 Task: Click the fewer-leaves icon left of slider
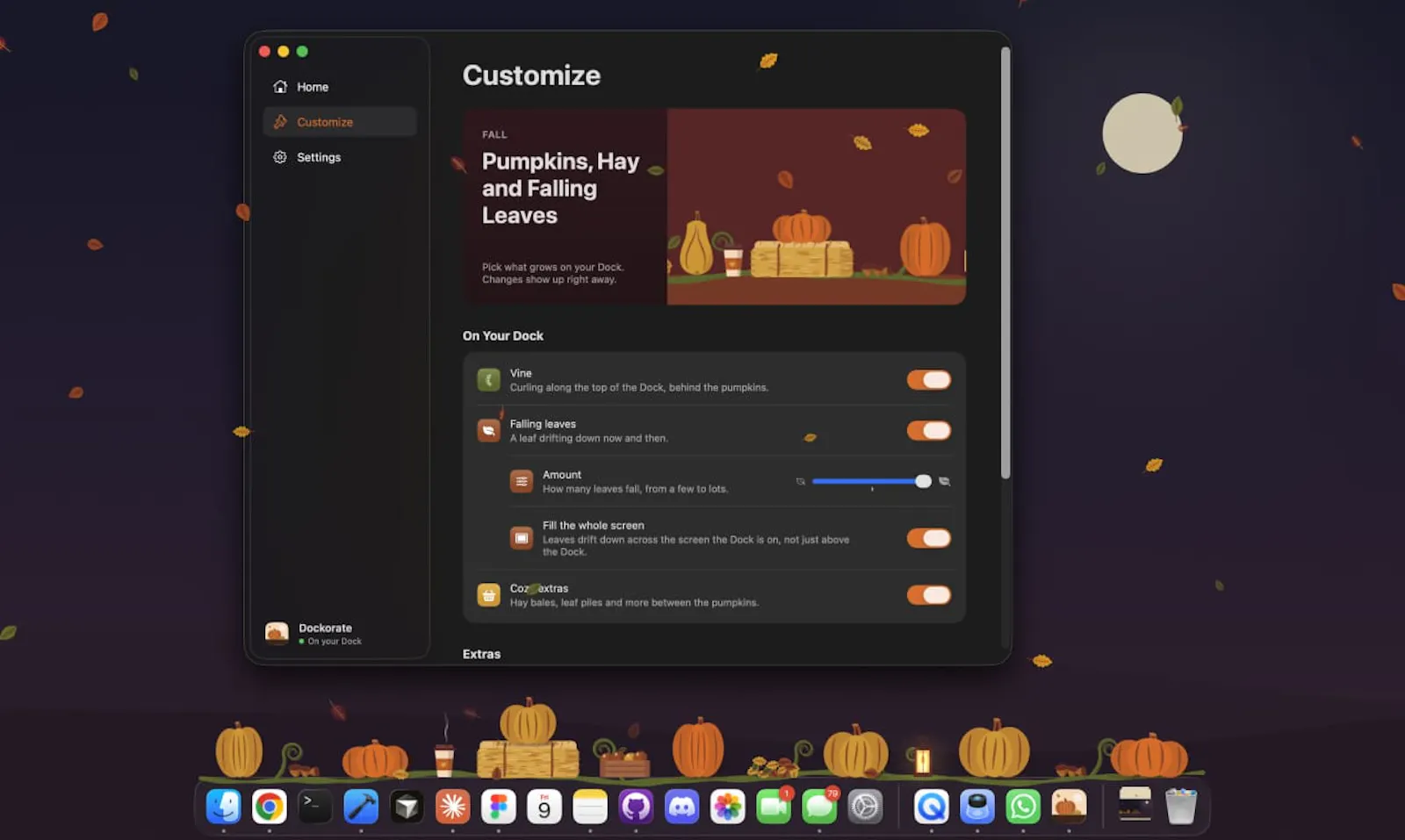click(x=800, y=481)
